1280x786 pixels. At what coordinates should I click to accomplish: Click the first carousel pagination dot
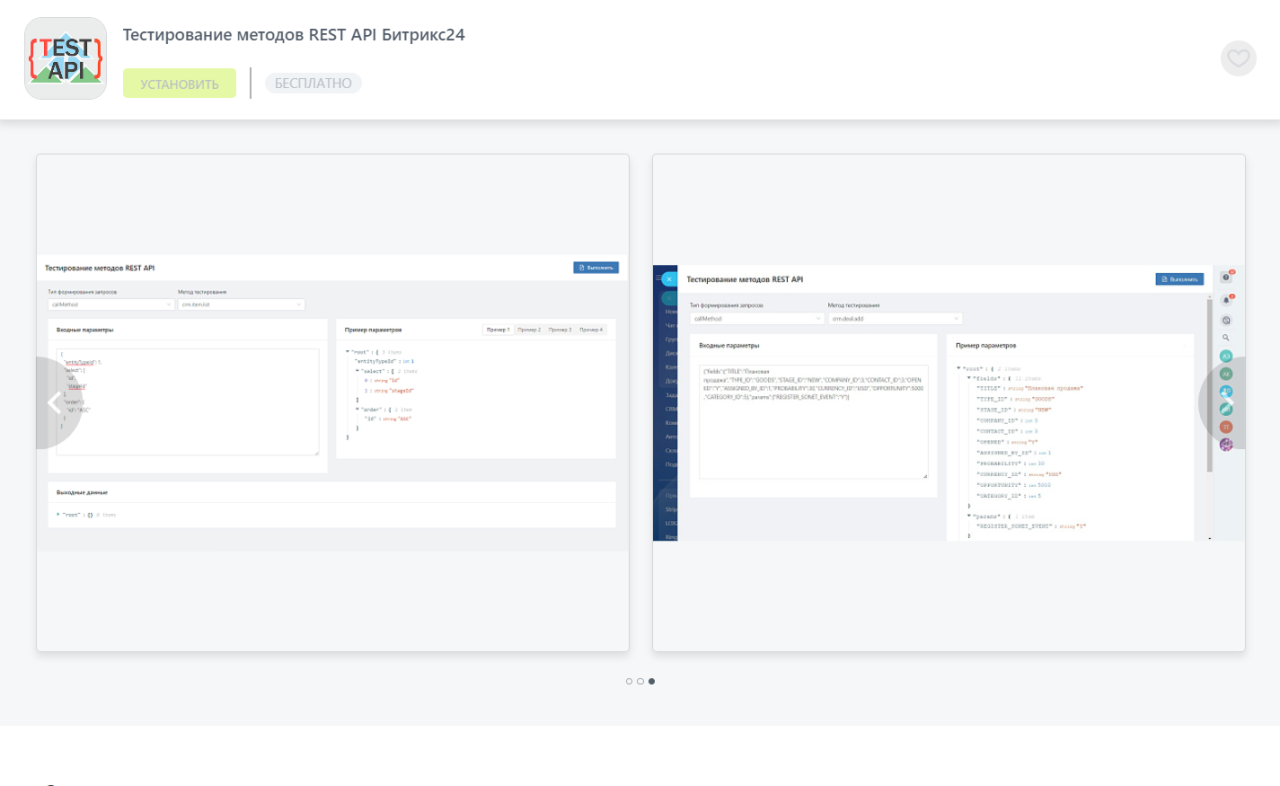click(628, 681)
